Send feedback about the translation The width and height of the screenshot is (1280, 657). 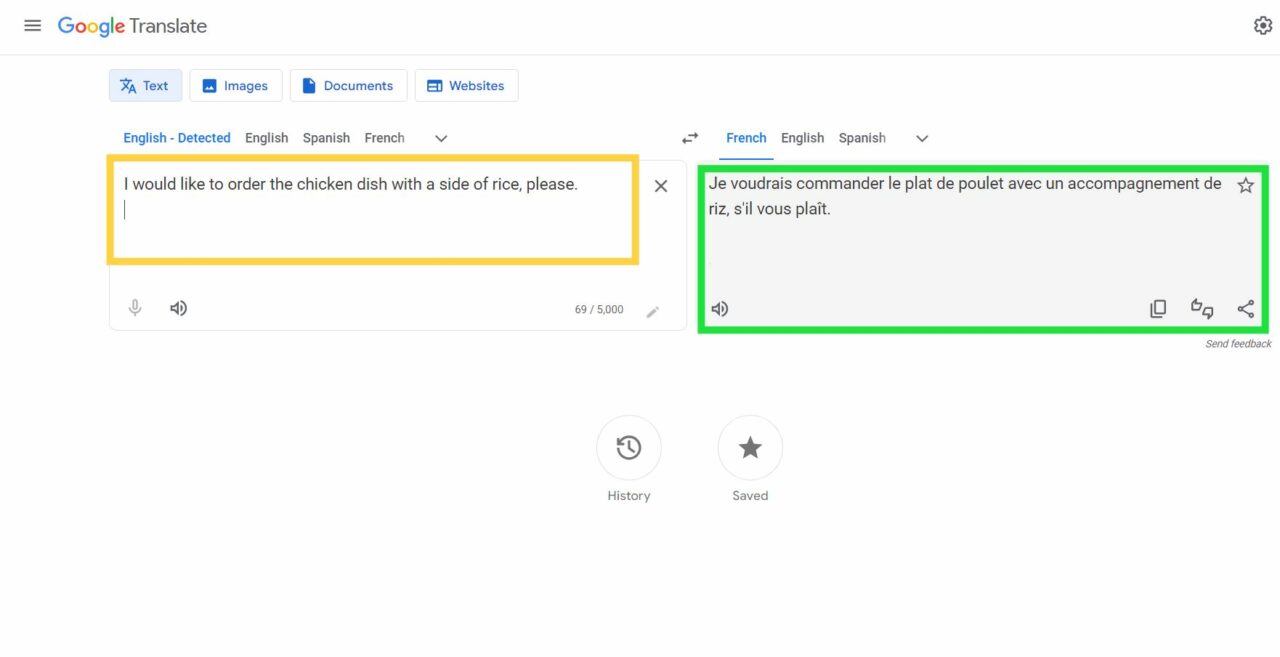click(x=1239, y=343)
